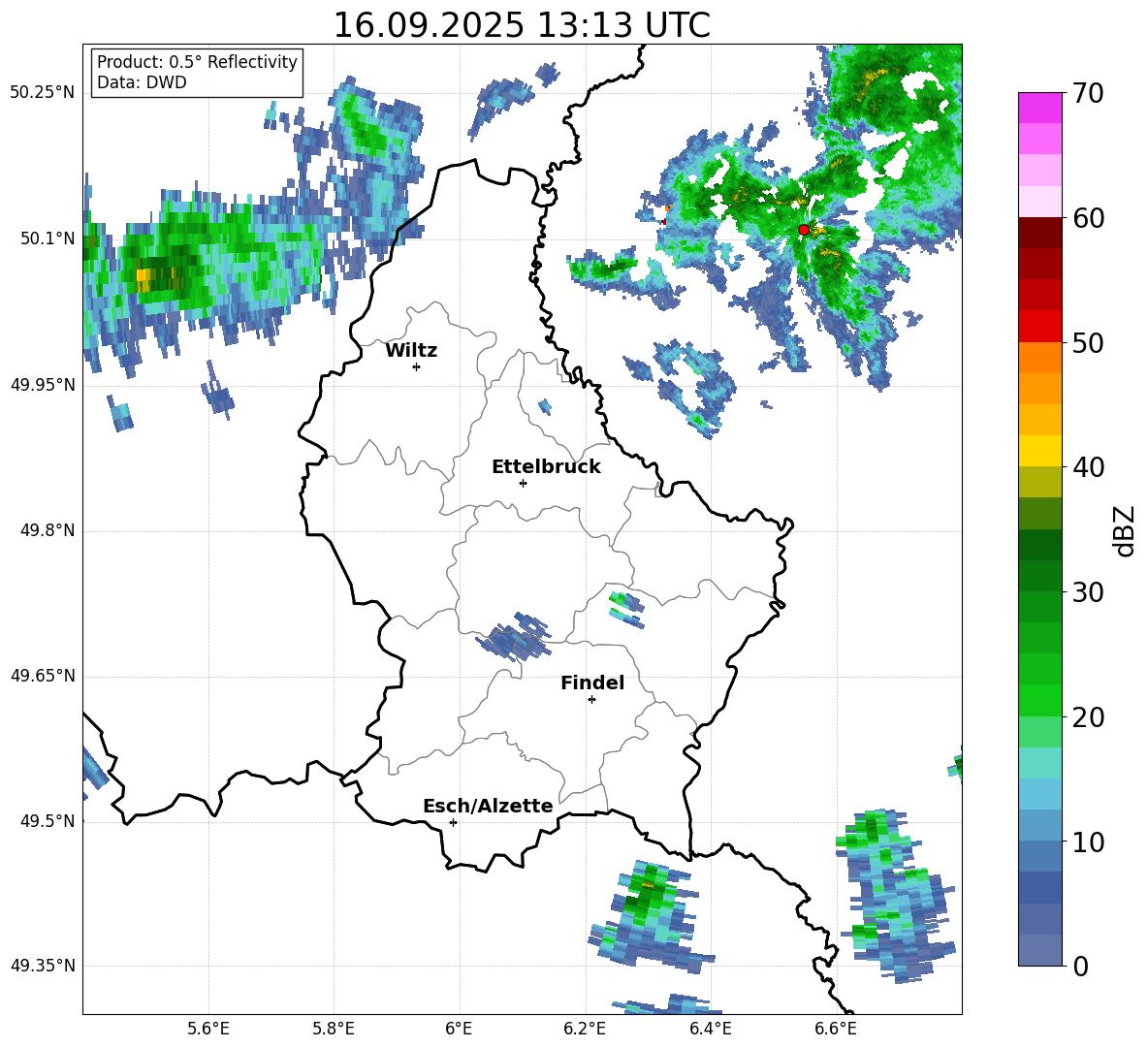The height and width of the screenshot is (1048, 1148).
Task: Click the 30 colorbar tick value
Action: (x=1087, y=592)
